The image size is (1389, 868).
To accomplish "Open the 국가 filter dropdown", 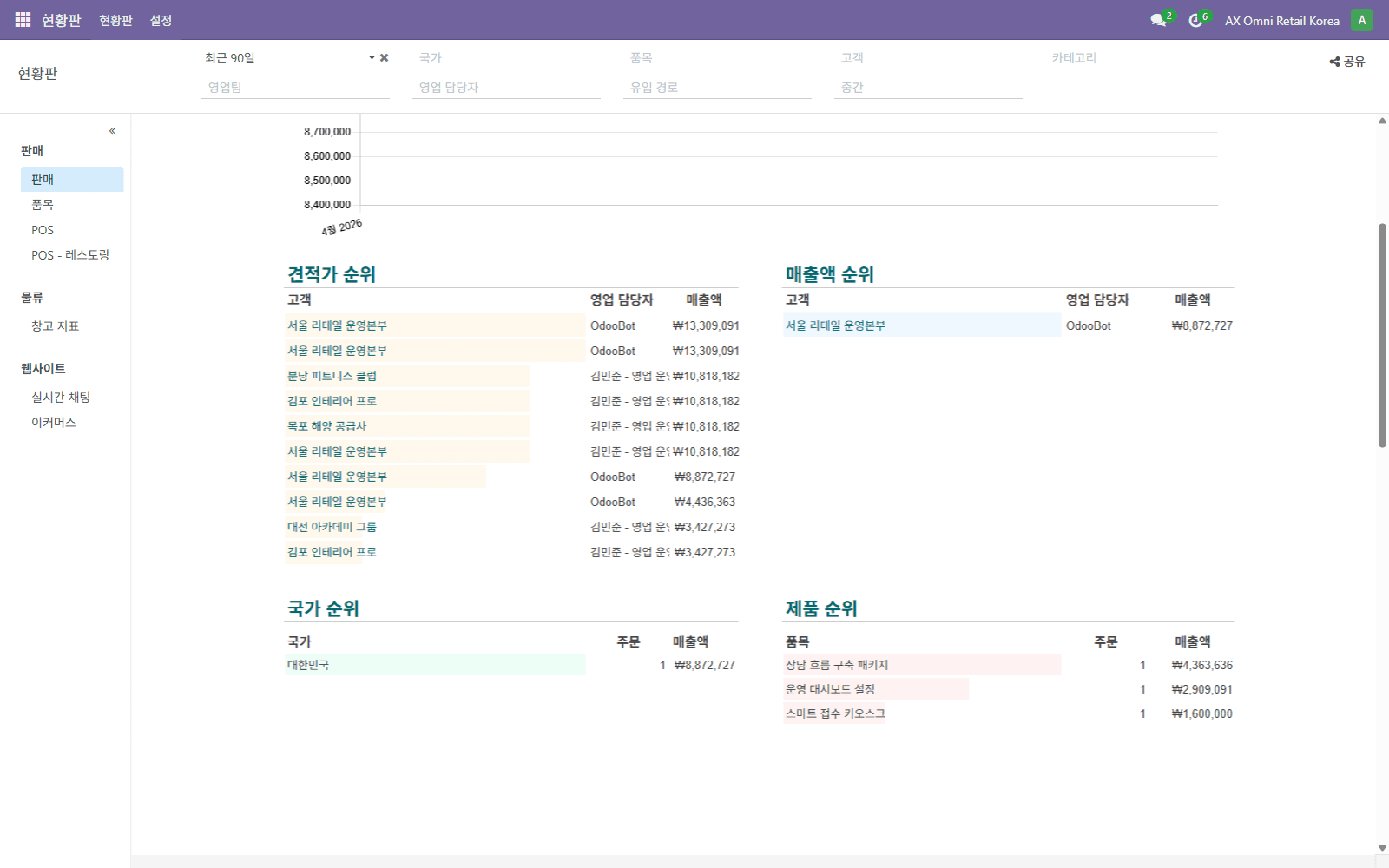I will click(x=506, y=58).
